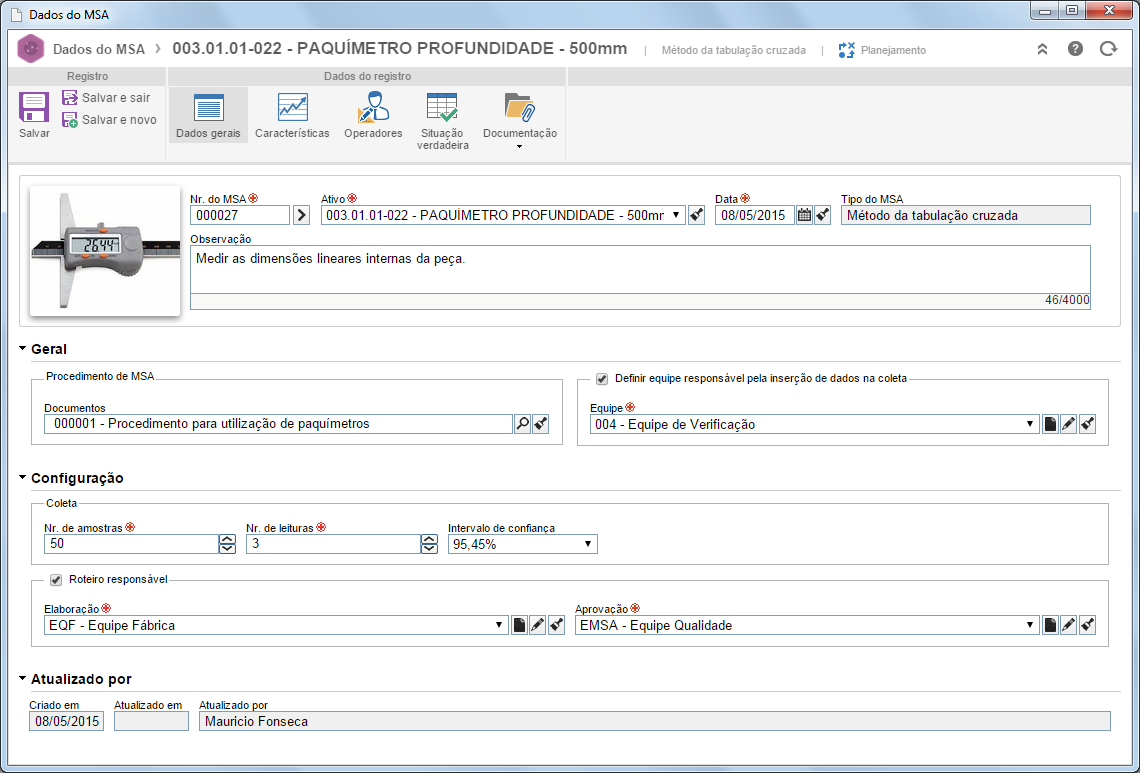Increase the Nr. de amostras value
Viewport: 1140px width, 773px height.
click(228, 540)
